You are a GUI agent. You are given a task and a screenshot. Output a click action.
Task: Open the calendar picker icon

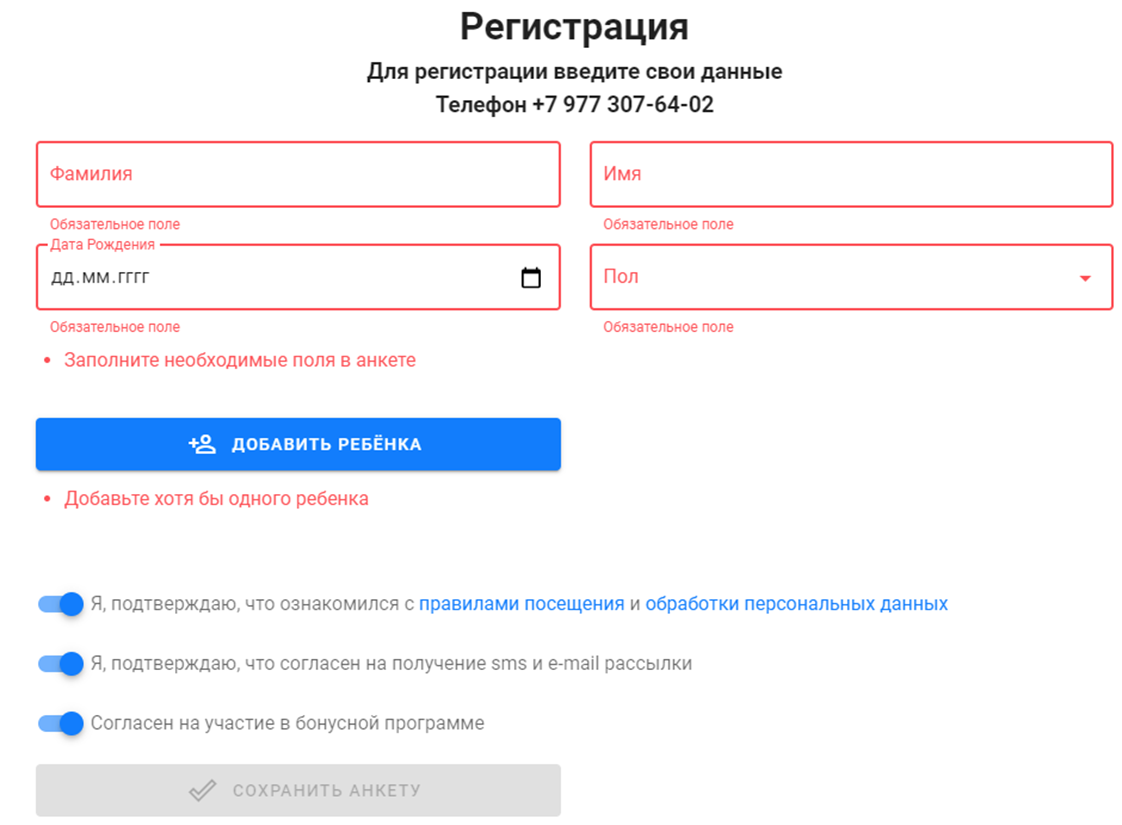click(531, 278)
